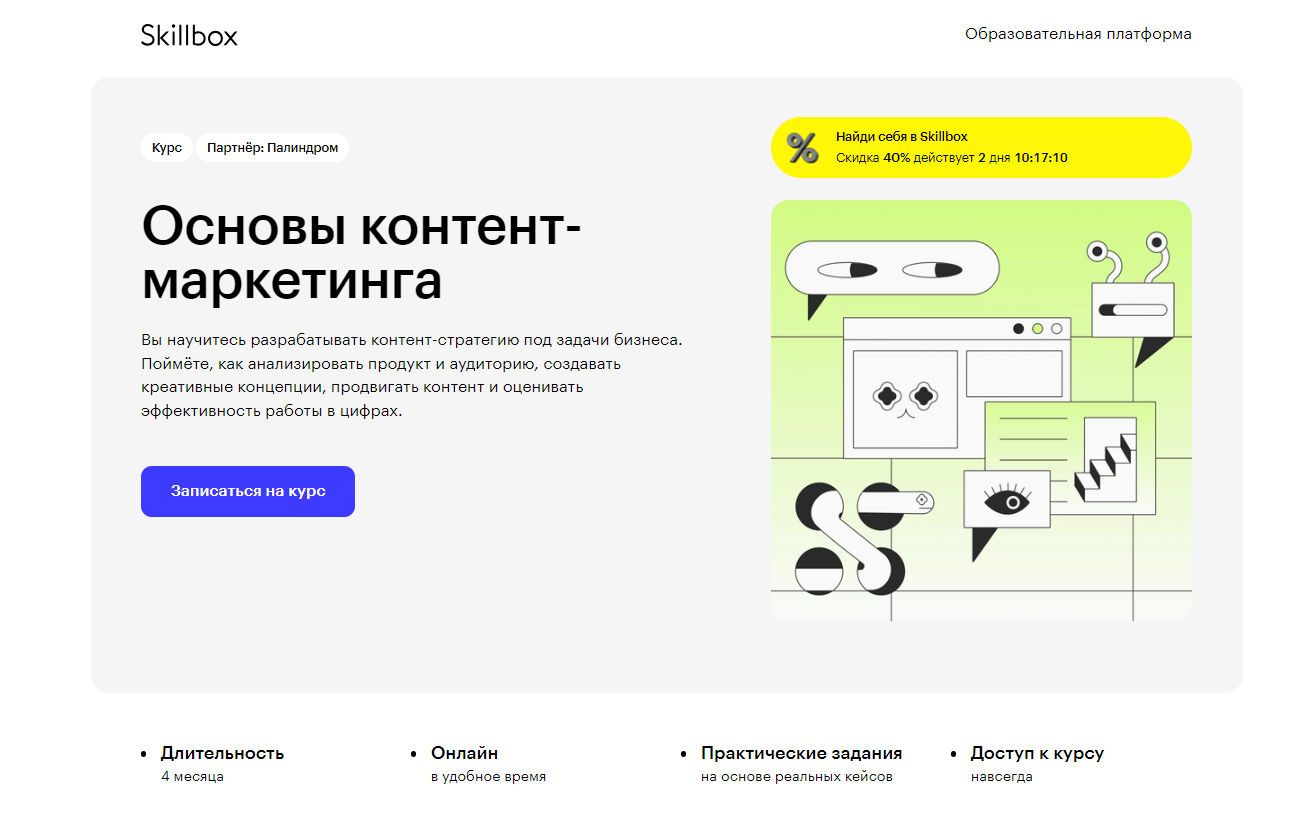
Task: Click the "4 месяца" text
Action: (x=192, y=777)
